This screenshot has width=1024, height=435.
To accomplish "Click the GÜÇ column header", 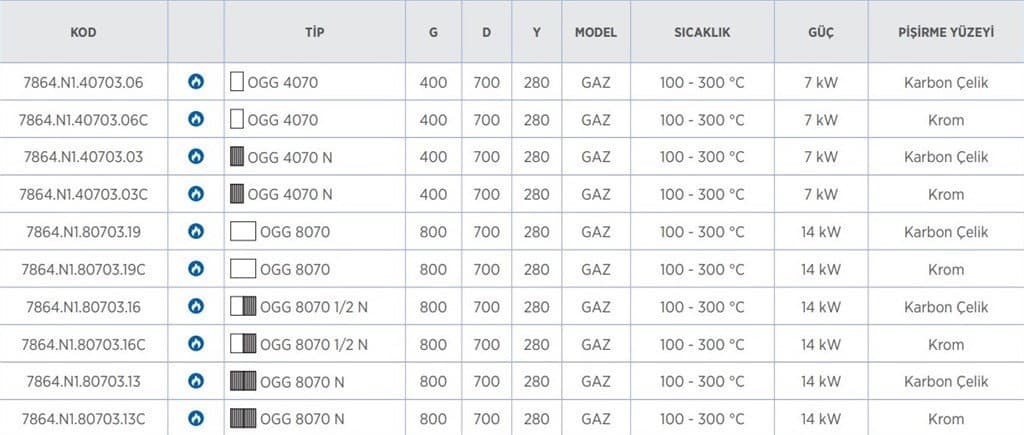I will click(821, 32).
